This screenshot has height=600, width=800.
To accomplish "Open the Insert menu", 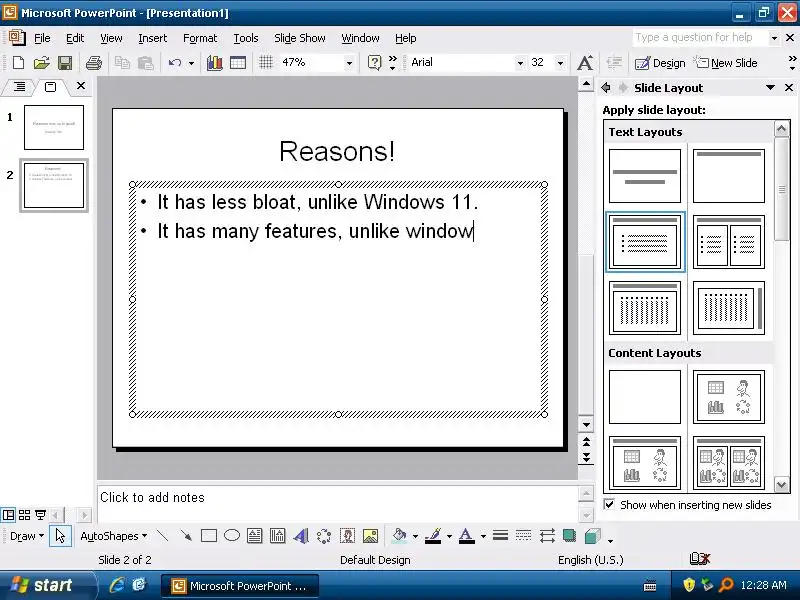I will 153,38.
